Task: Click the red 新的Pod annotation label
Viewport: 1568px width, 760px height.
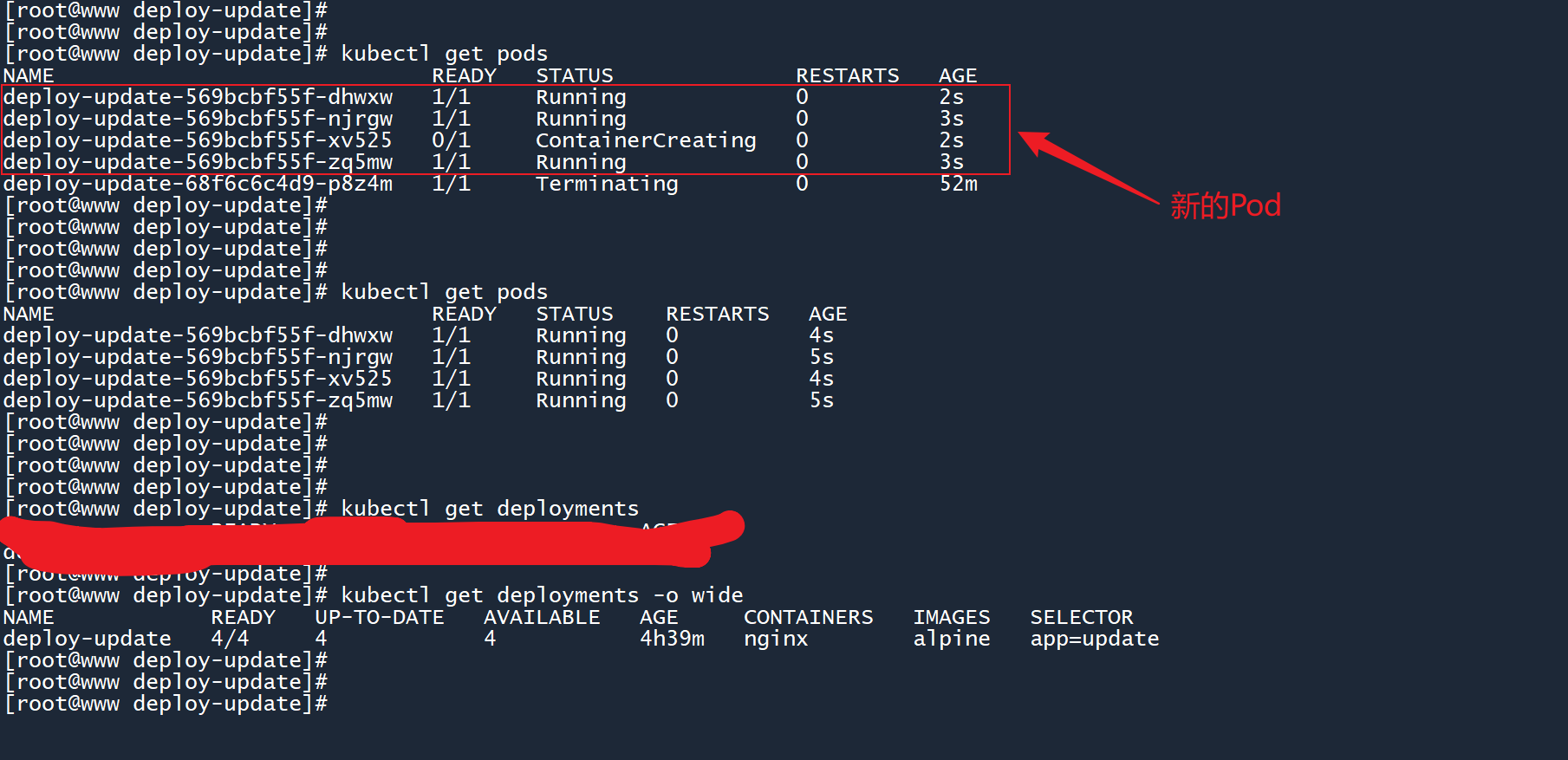Action: coord(1225,206)
